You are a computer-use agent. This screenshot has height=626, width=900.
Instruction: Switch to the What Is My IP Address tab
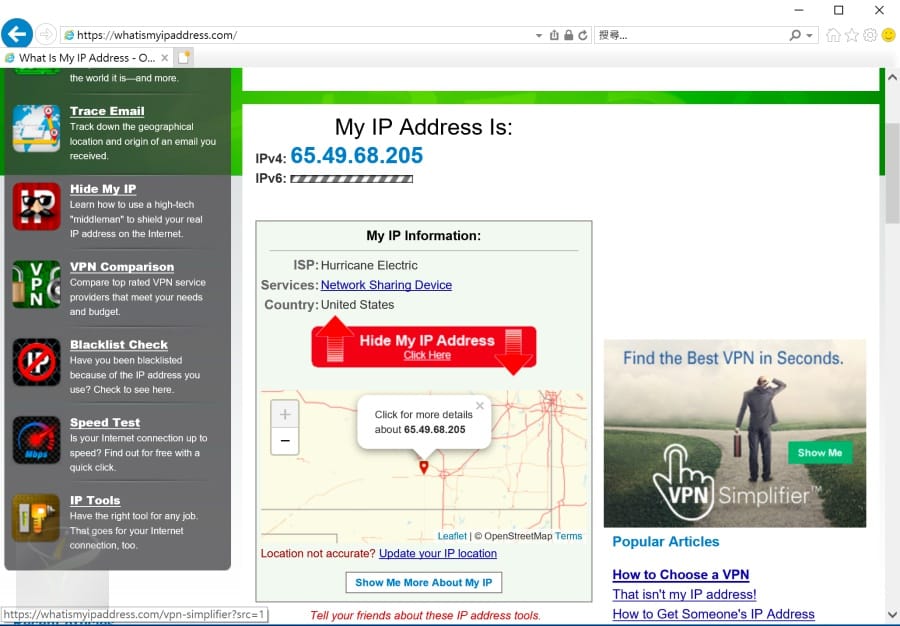[87, 58]
